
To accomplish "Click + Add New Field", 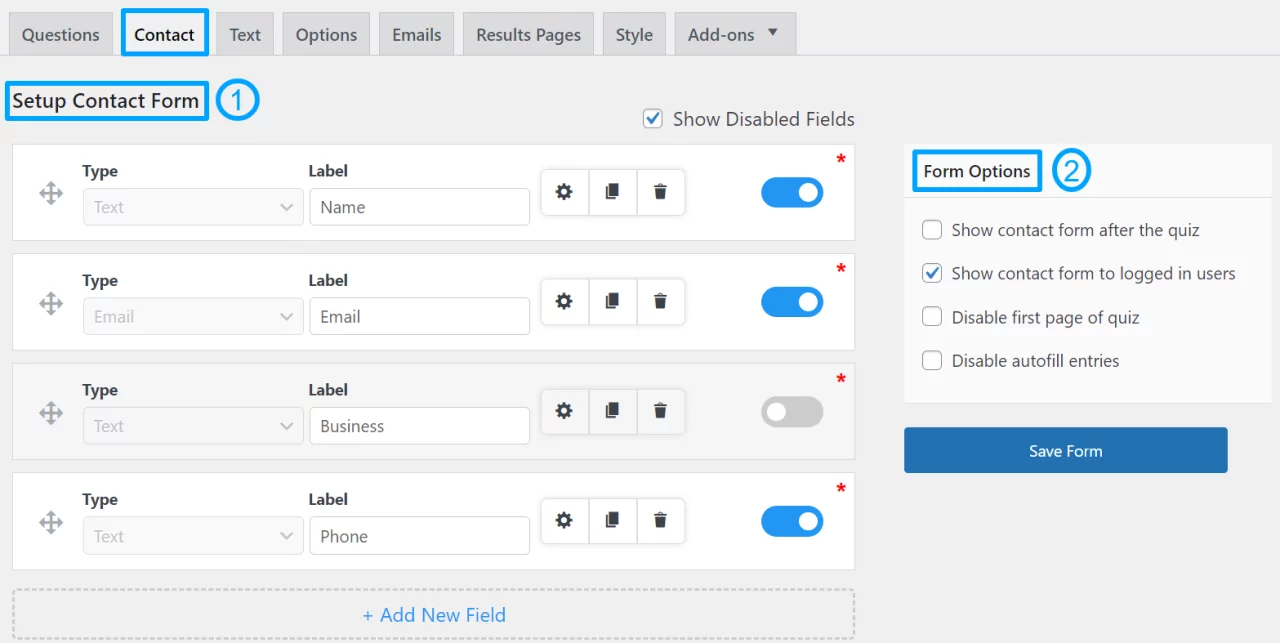I will (434, 615).
